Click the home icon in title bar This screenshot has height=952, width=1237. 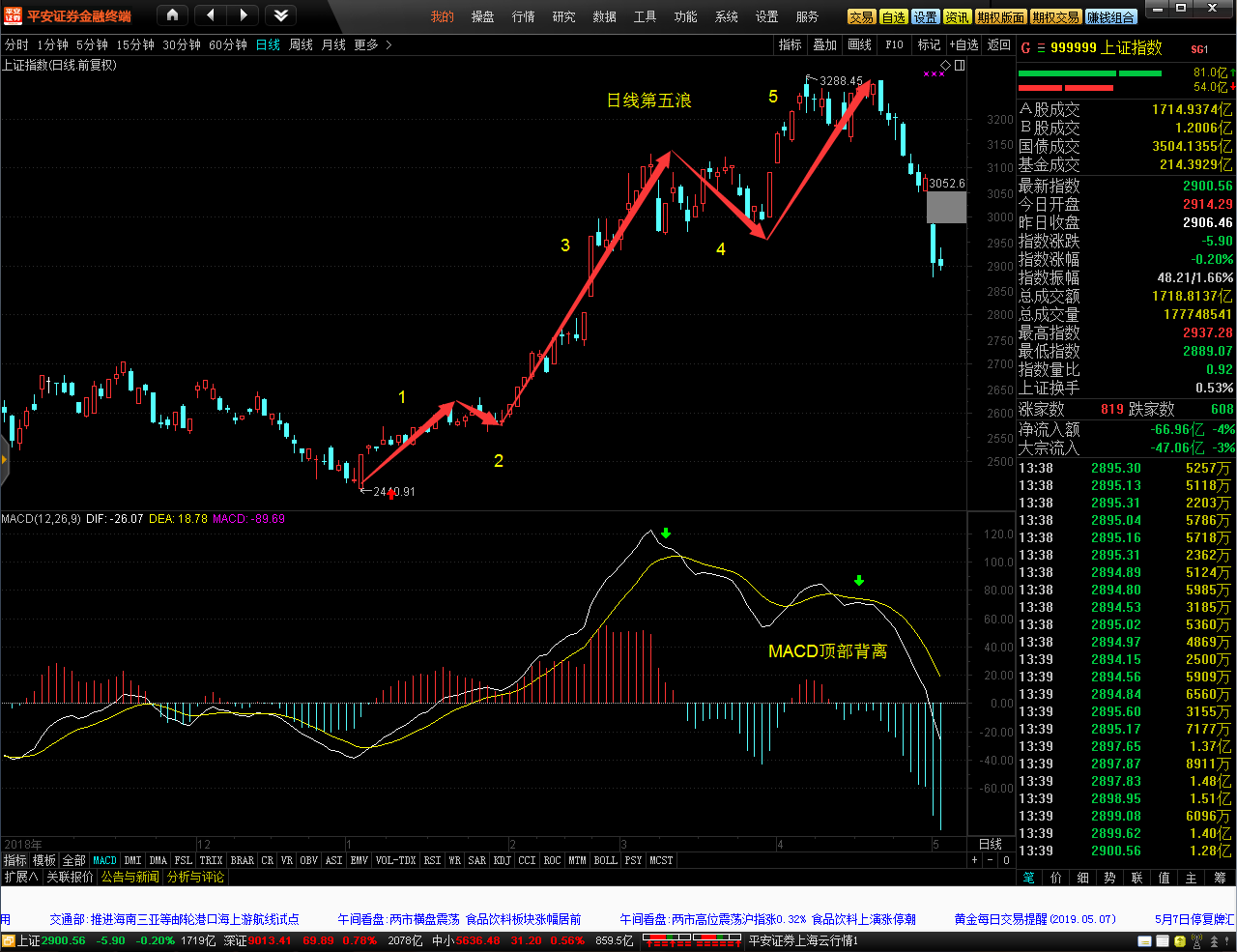pos(172,15)
